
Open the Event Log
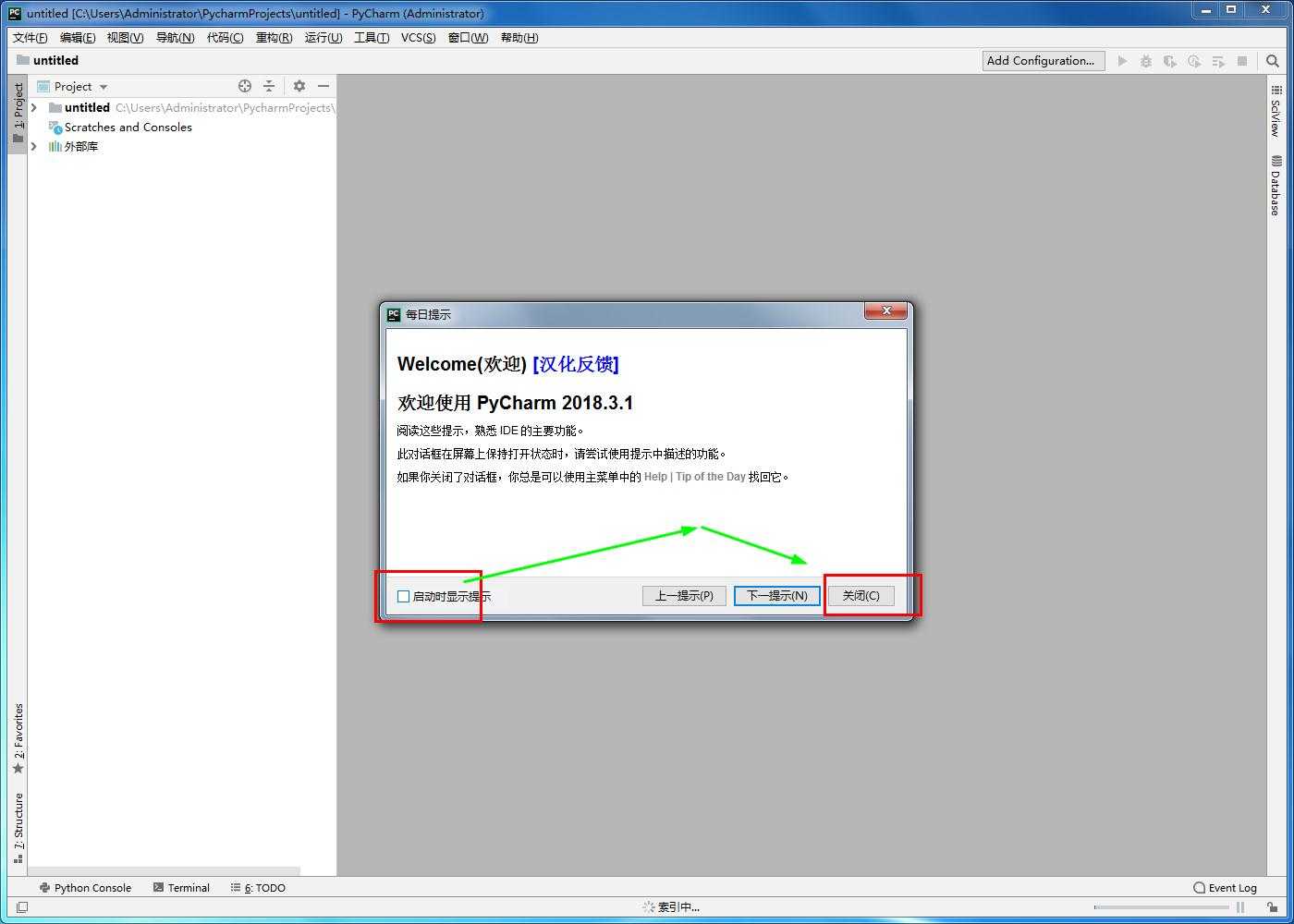coord(1225,888)
